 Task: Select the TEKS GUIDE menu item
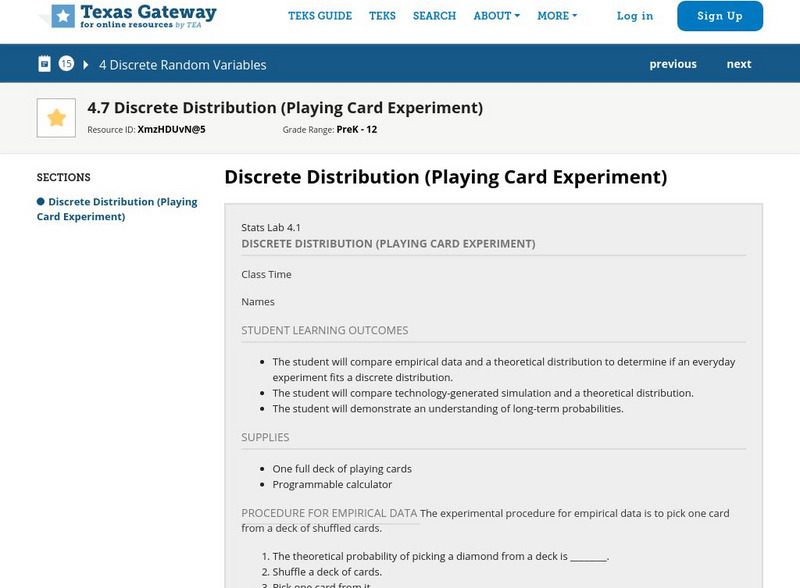coord(320,16)
